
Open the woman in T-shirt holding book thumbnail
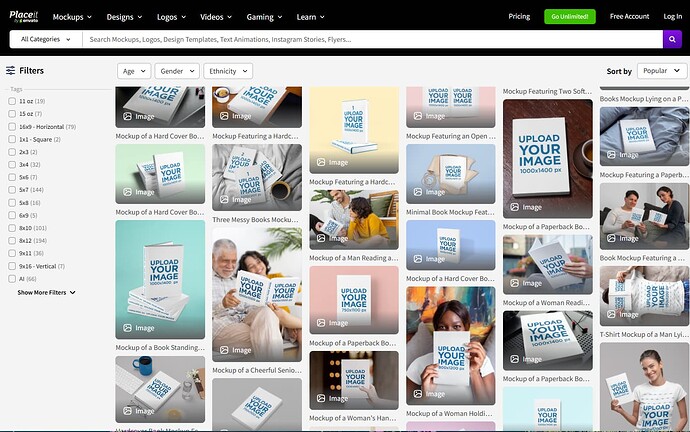tap(644, 386)
